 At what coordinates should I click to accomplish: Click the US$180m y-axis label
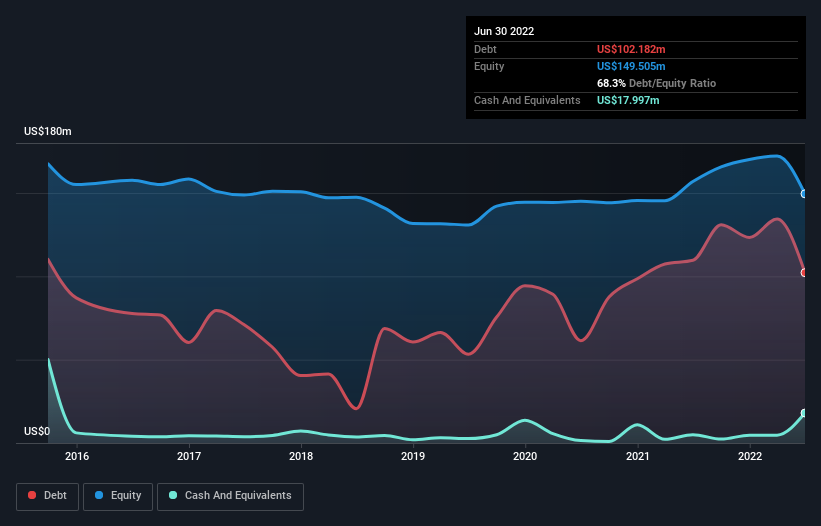(x=48, y=131)
